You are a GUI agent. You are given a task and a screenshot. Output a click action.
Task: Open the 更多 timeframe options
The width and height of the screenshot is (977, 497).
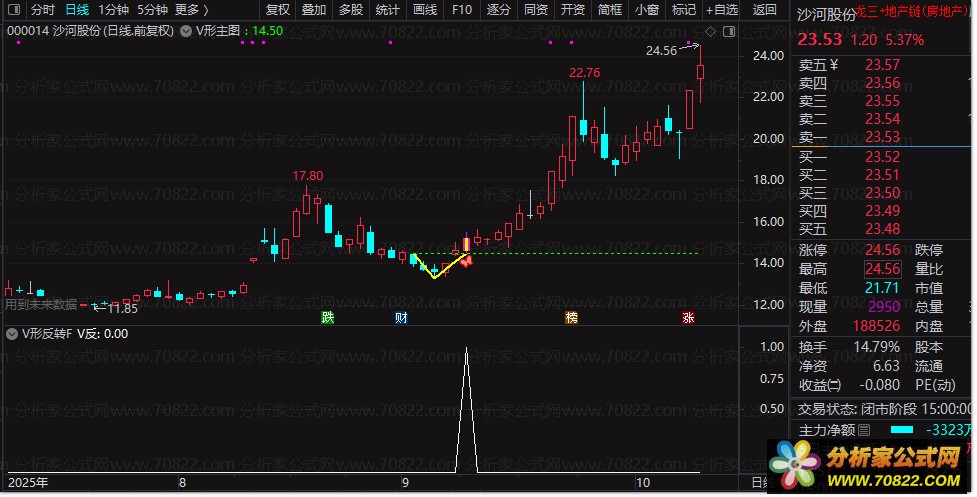click(192, 10)
